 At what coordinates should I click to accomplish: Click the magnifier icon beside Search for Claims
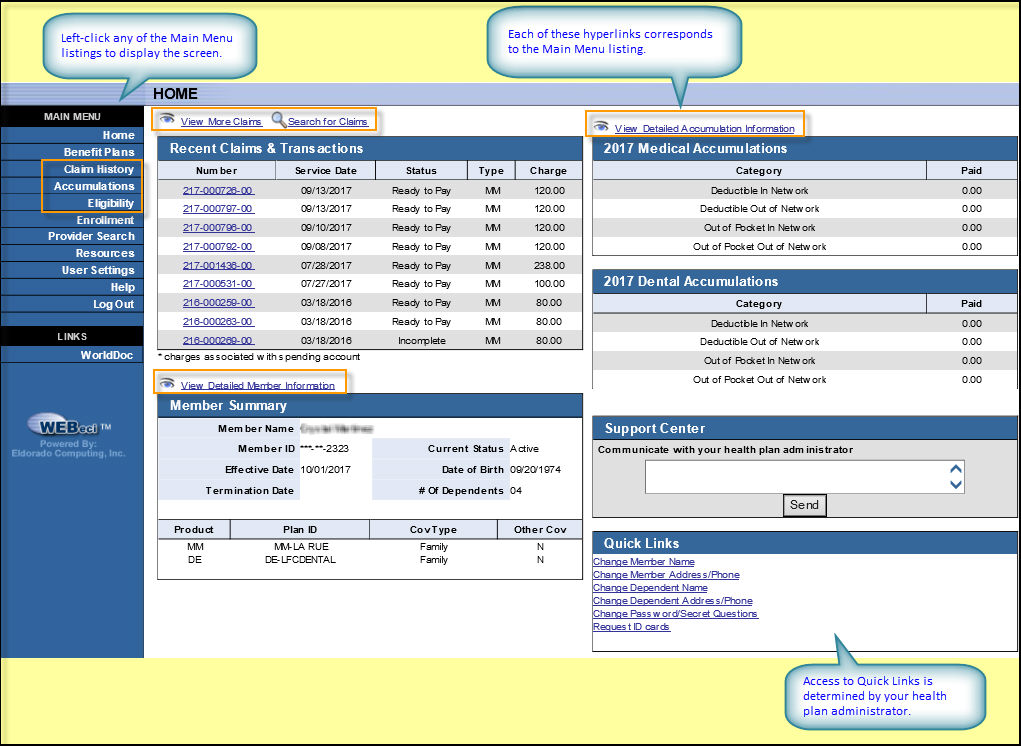click(x=279, y=120)
